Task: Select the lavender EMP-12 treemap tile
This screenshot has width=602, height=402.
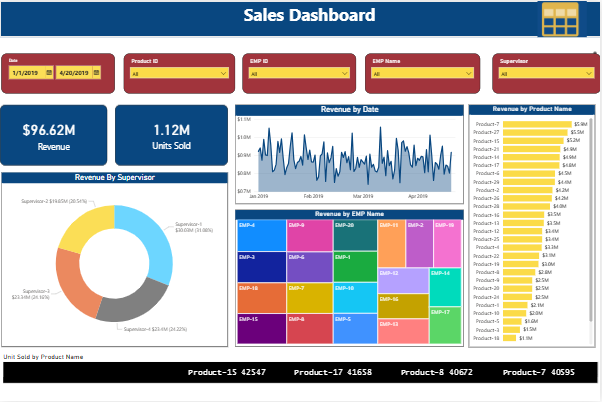Action: [x=403, y=280]
